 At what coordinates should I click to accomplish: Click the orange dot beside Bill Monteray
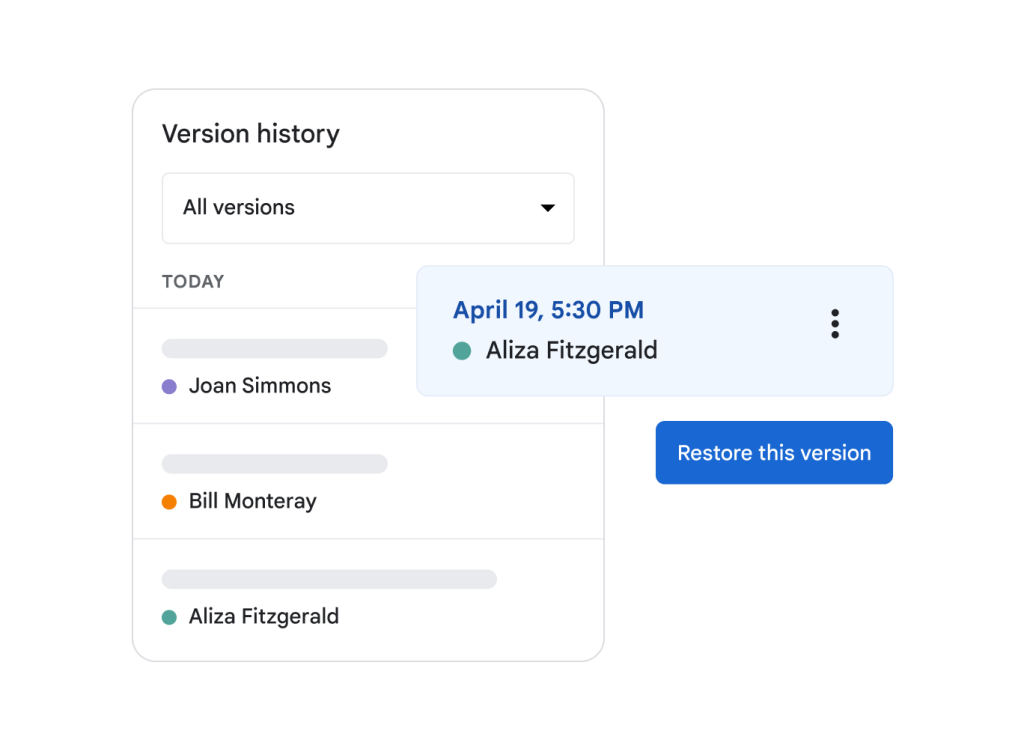169,502
